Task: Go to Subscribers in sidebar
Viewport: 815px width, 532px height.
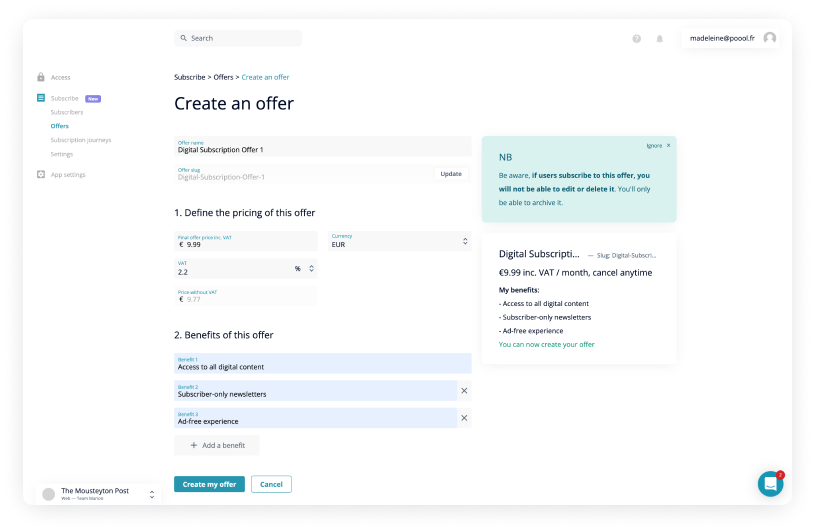Action: click(x=67, y=112)
